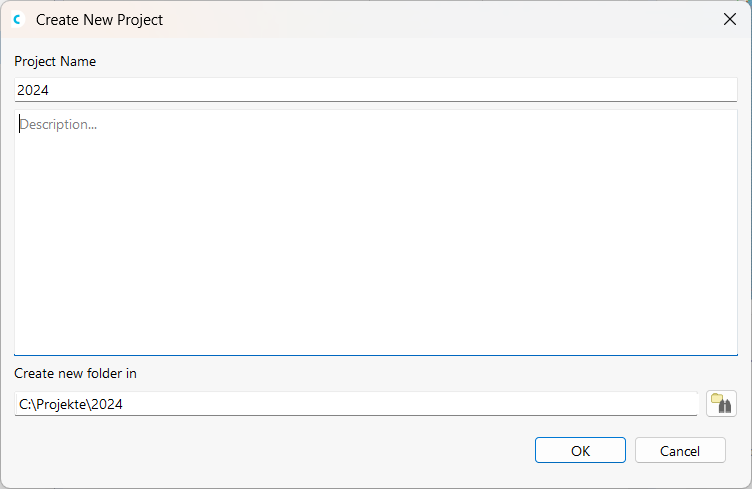Click the center of the Description area
Image resolution: width=752 pixels, height=489 pixels.
tap(376, 232)
